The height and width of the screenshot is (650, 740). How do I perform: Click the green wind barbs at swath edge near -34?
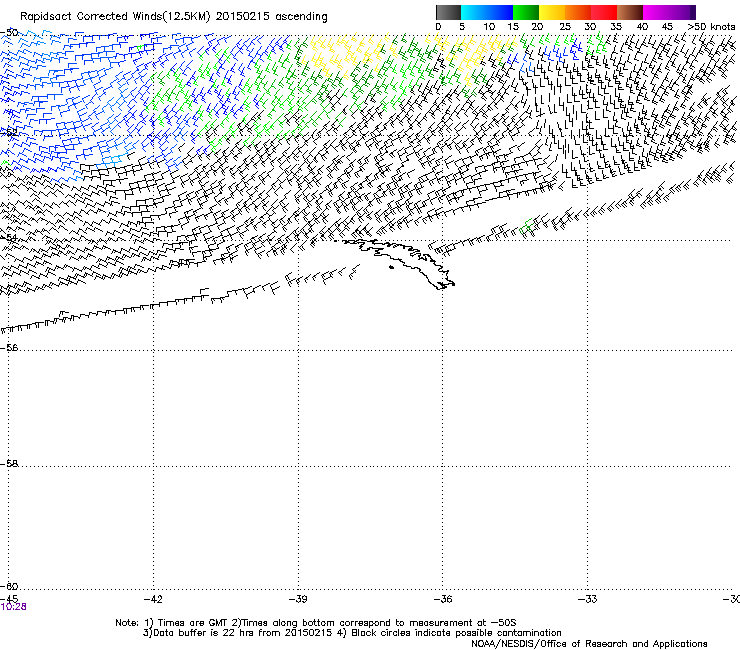527,227
